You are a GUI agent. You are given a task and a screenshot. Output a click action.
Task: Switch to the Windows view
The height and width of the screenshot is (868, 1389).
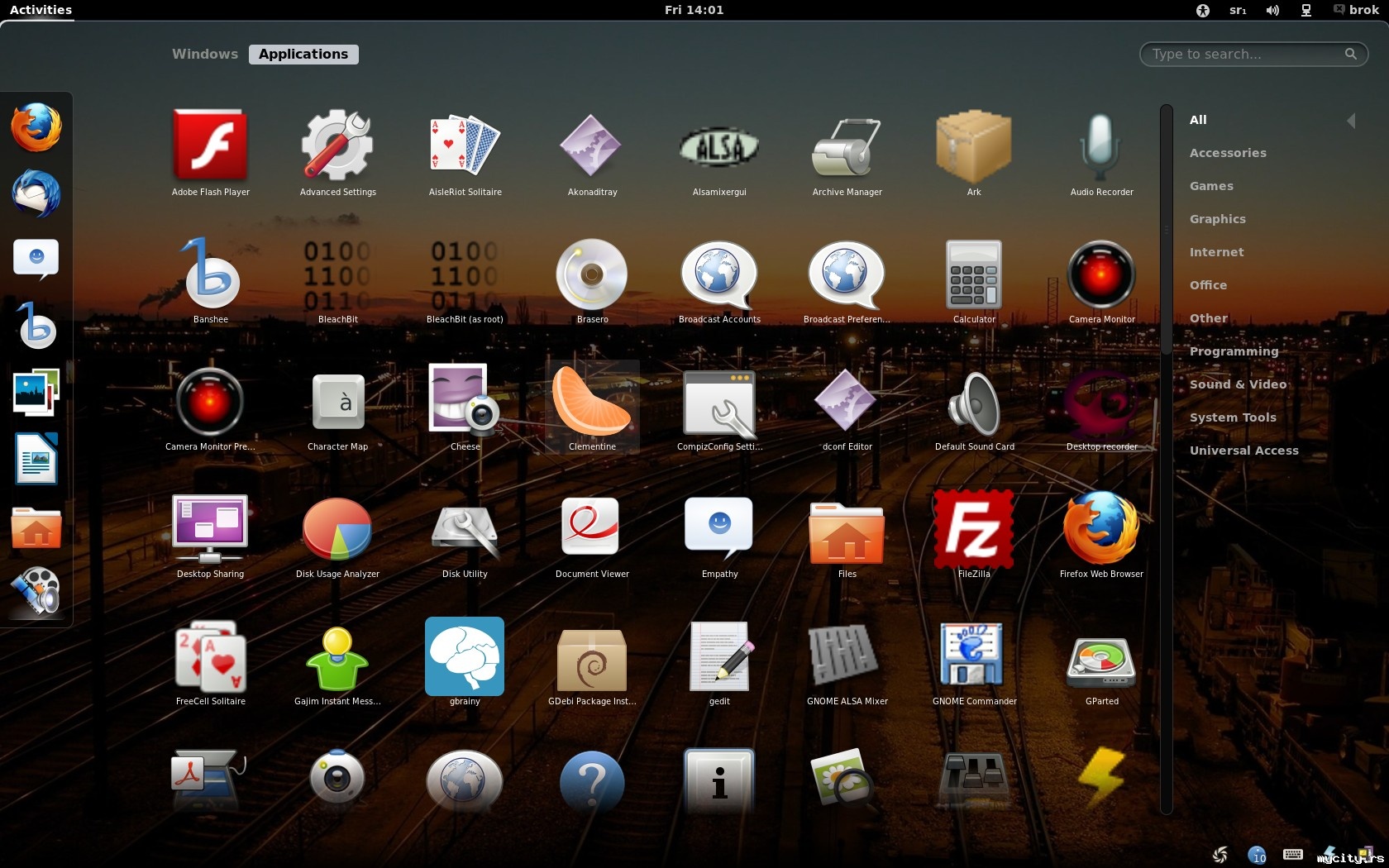click(x=205, y=54)
